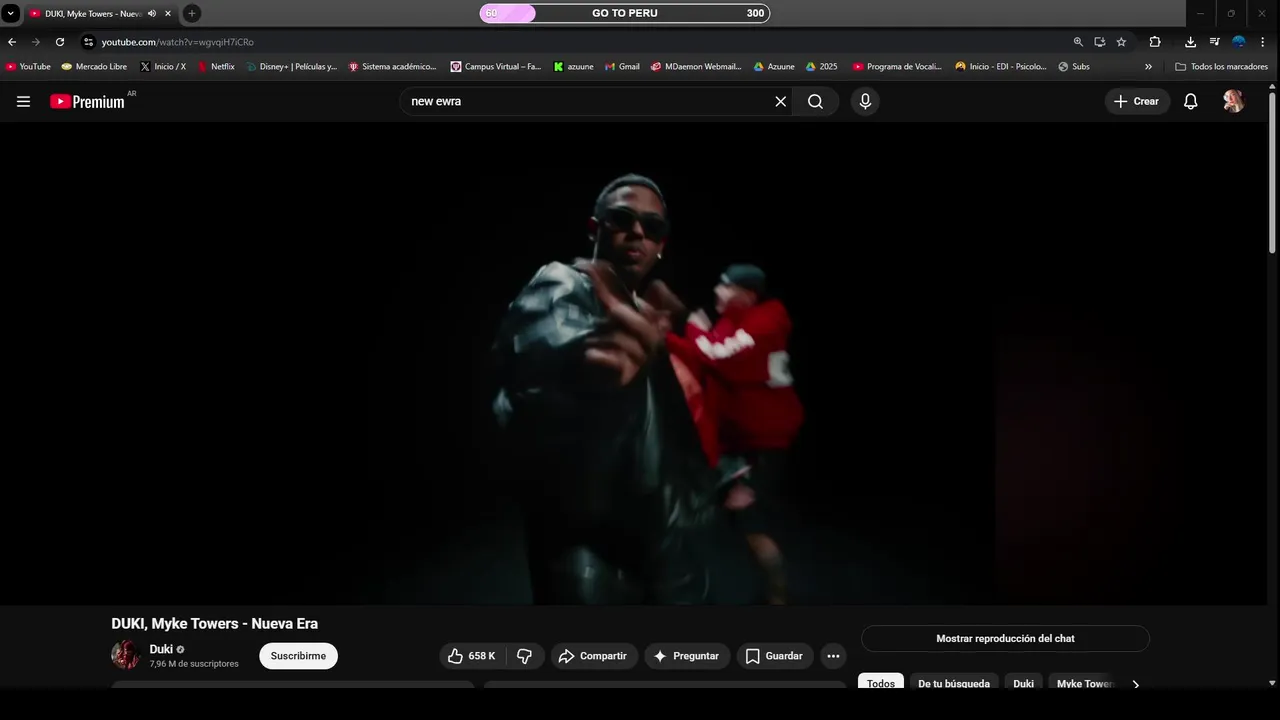This screenshot has height=720, width=1280.
Task: Run search with magnifier button
Action: pyautogui.click(x=815, y=101)
